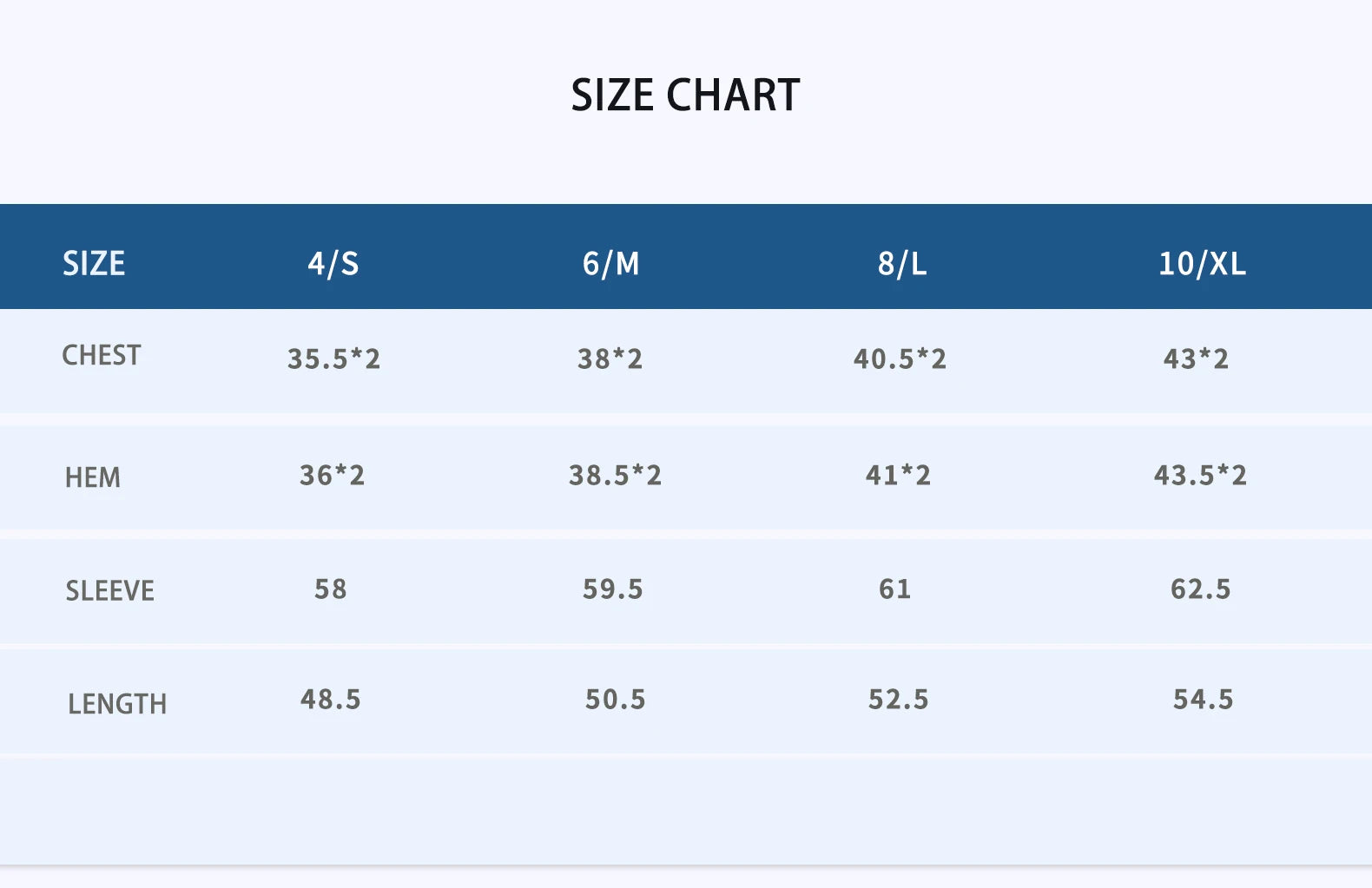Viewport: 1372px width, 888px height.
Task: Click the SIZE CHART title
Action: [685, 95]
